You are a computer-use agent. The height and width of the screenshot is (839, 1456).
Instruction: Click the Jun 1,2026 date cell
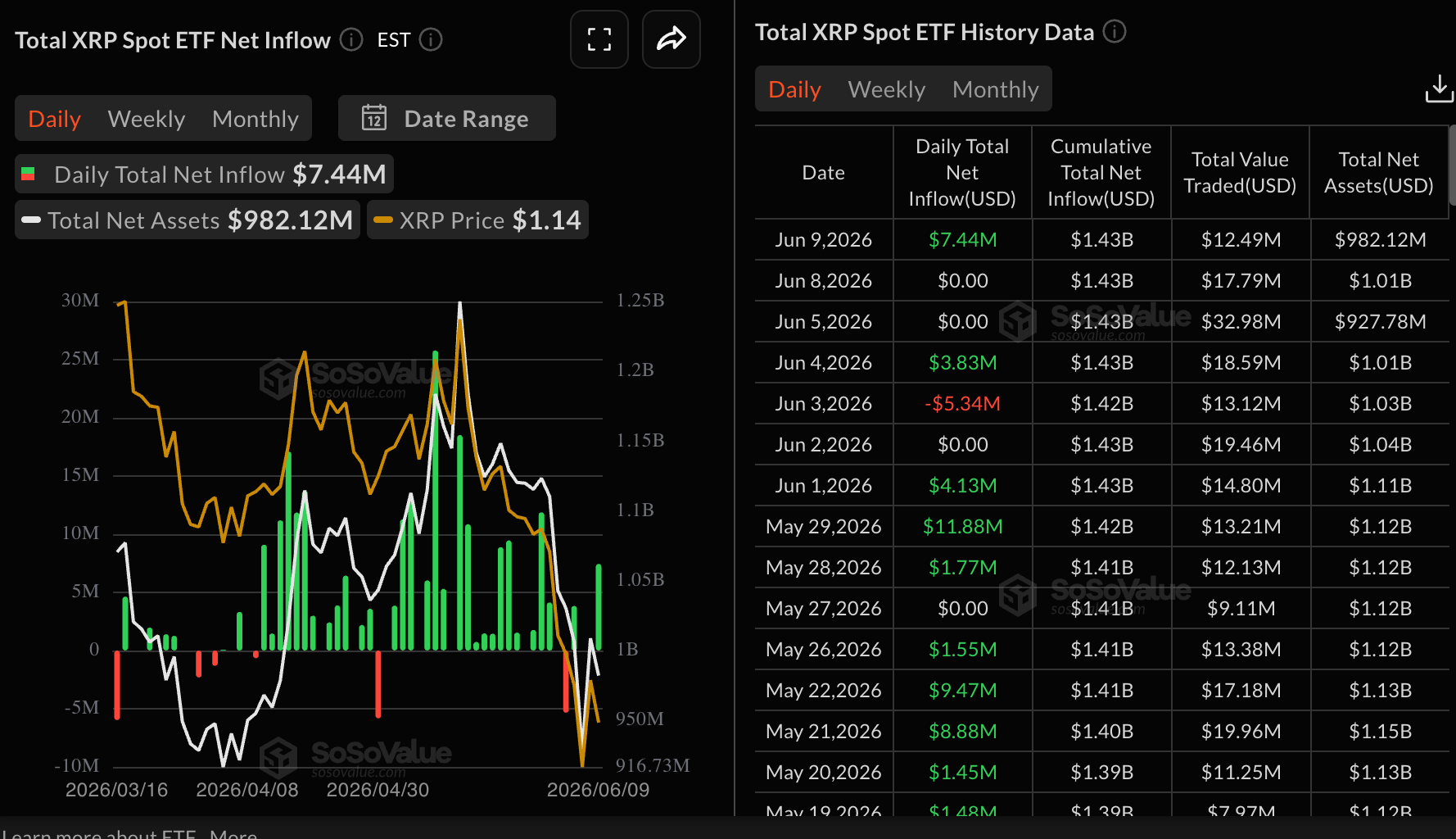[x=823, y=485]
